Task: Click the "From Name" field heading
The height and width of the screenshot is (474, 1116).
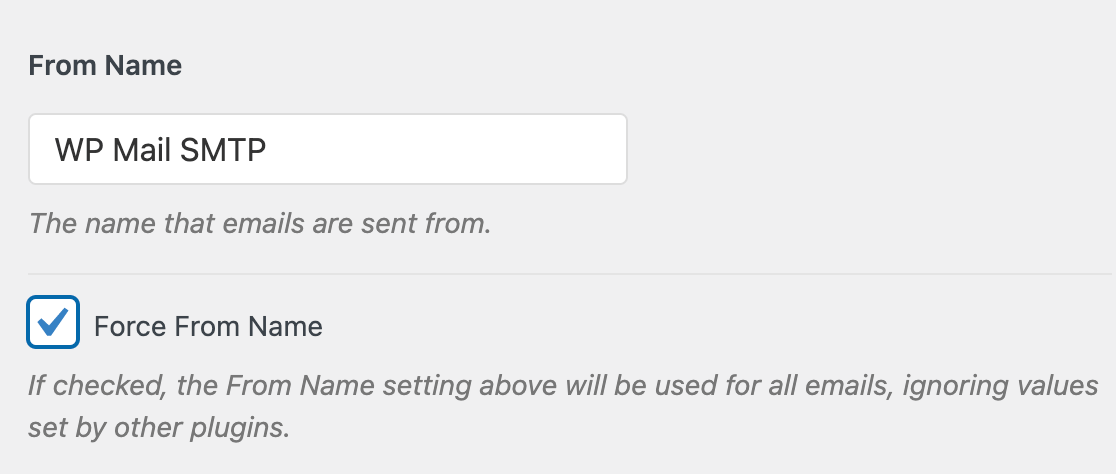Action: [x=105, y=65]
